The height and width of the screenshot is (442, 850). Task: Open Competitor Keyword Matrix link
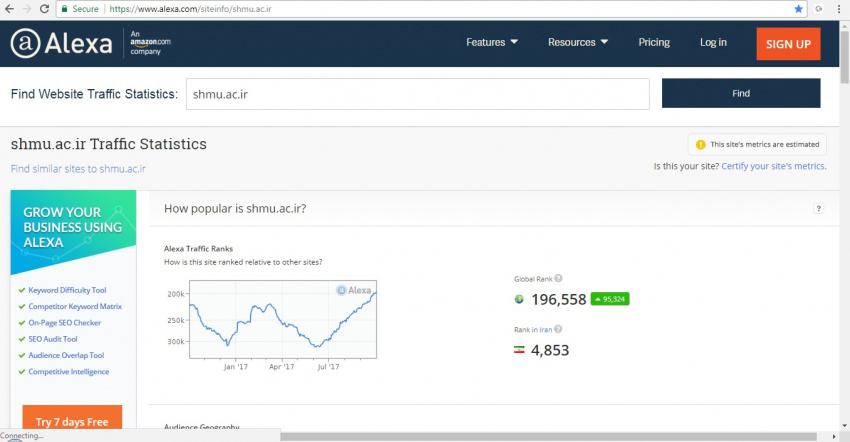click(x=75, y=306)
